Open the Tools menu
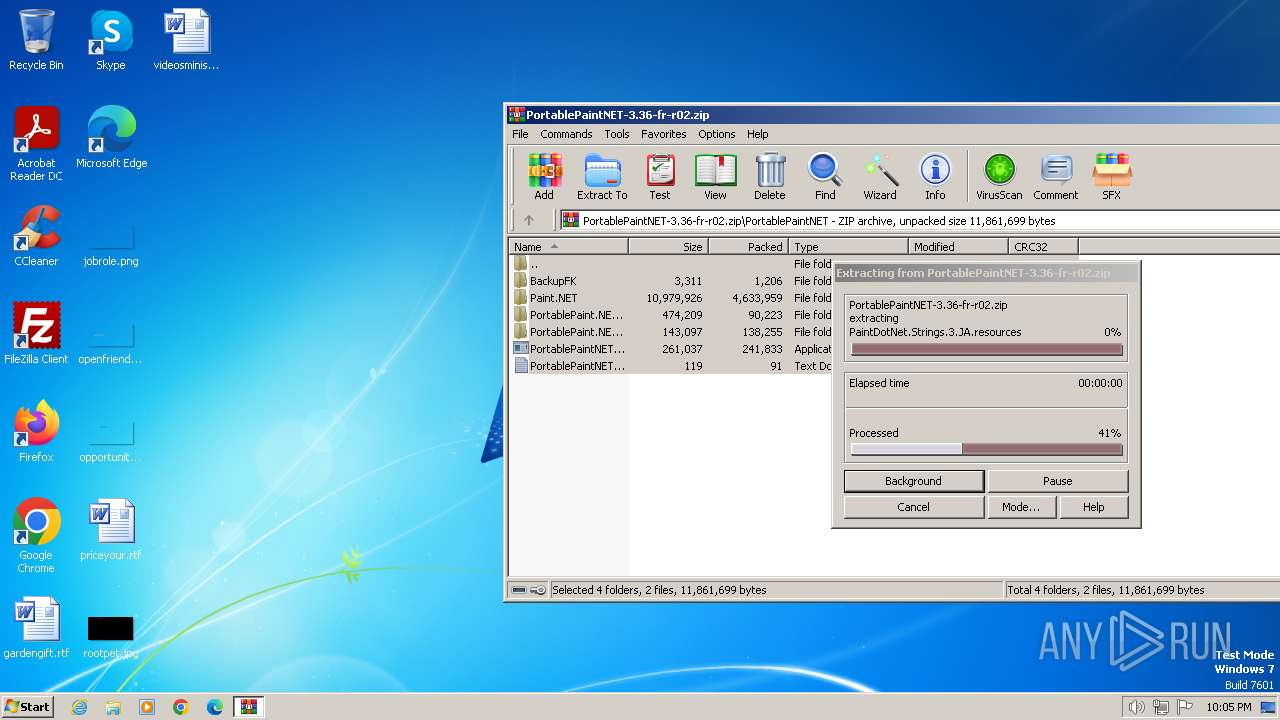 coord(617,134)
